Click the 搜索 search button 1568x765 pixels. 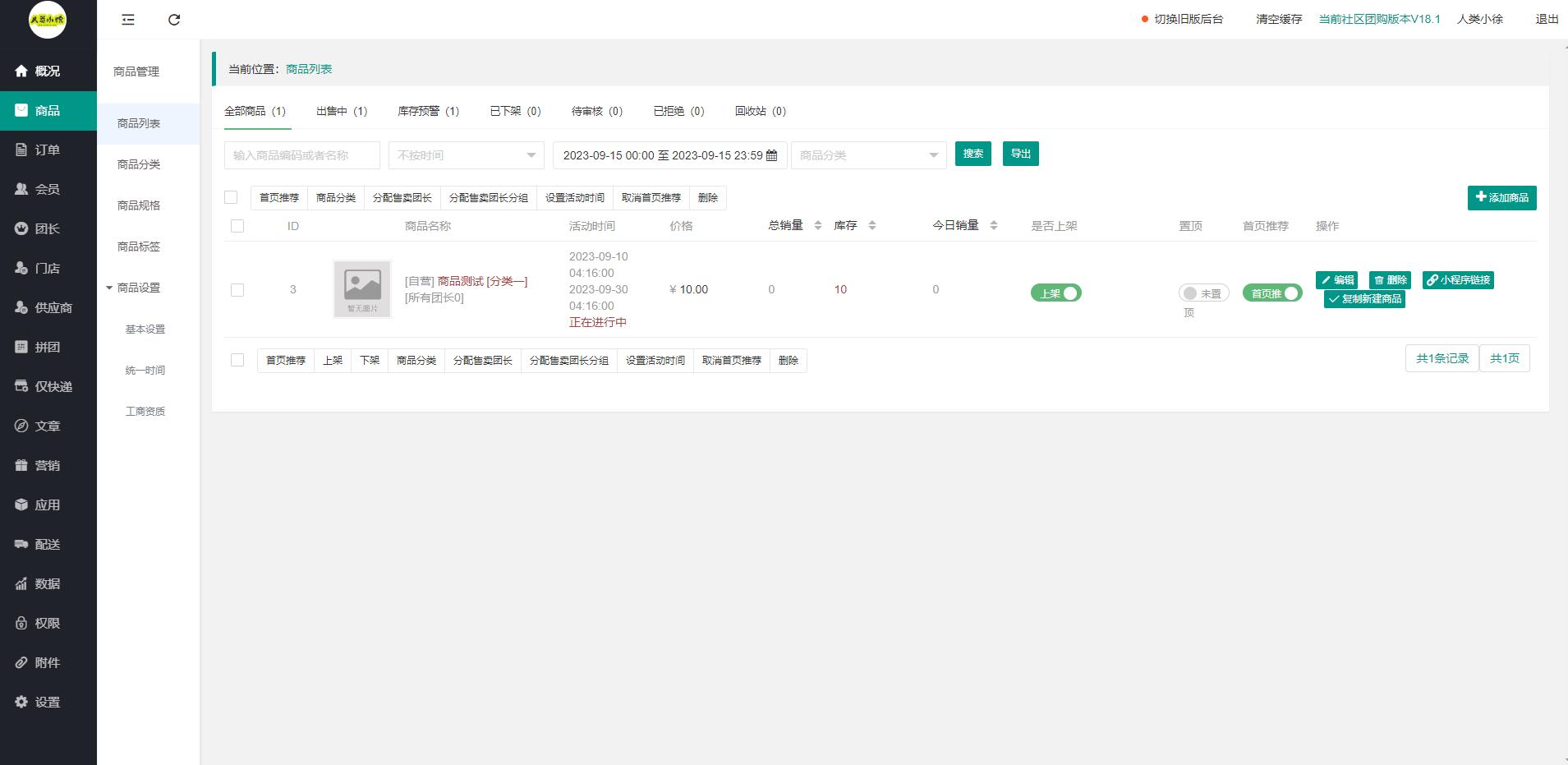[973, 154]
